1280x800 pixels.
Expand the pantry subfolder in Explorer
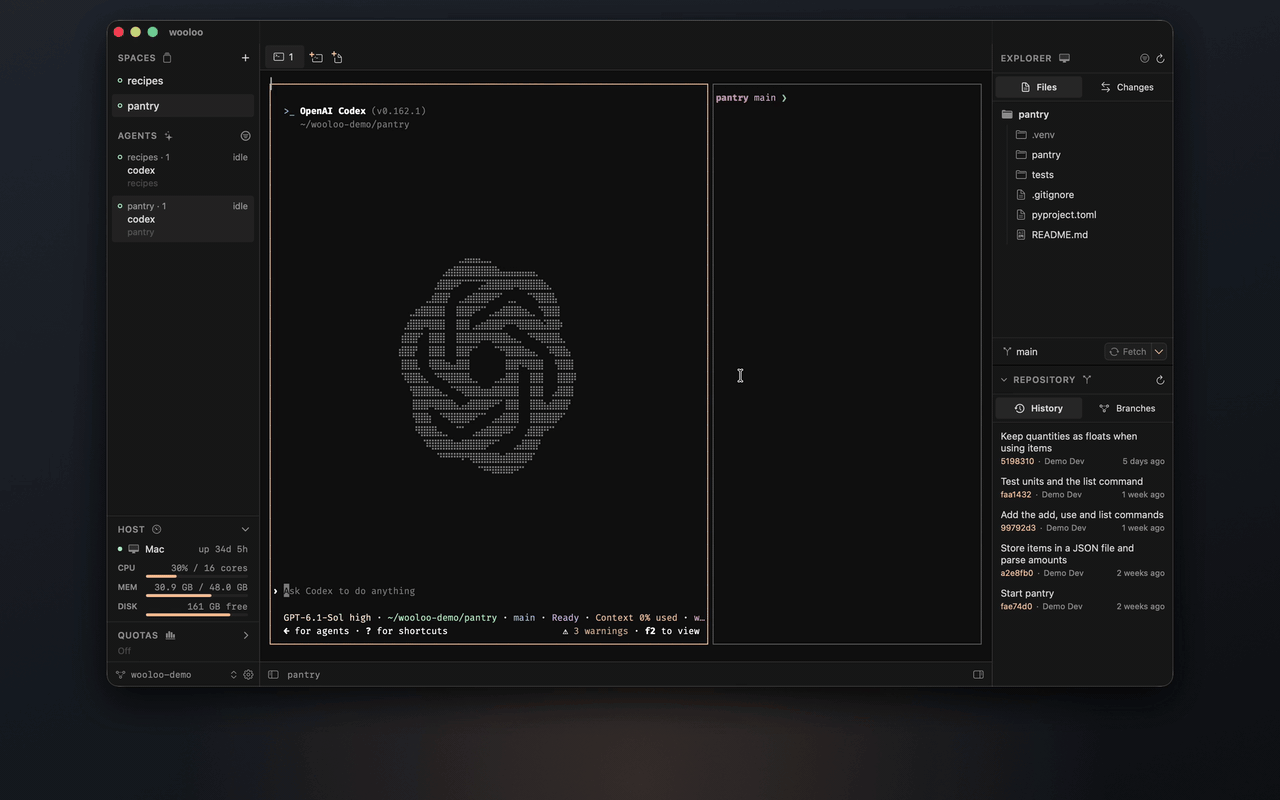click(x=1083, y=155)
